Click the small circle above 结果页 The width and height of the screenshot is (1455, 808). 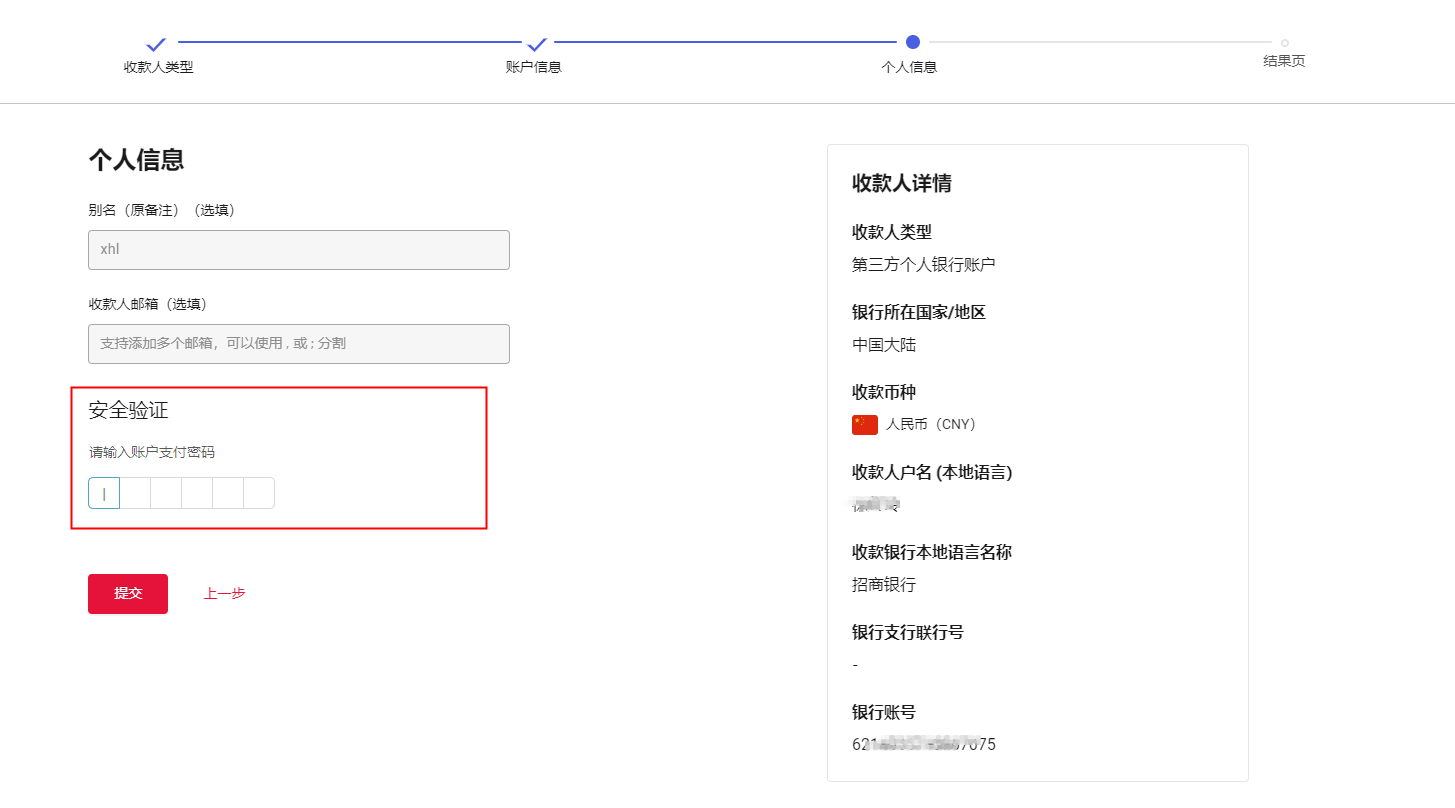coord(1284,43)
